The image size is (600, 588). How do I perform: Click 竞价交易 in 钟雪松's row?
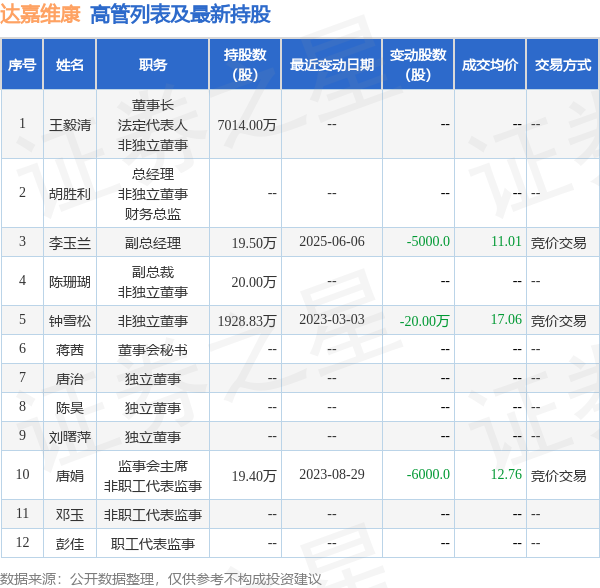(x=558, y=321)
